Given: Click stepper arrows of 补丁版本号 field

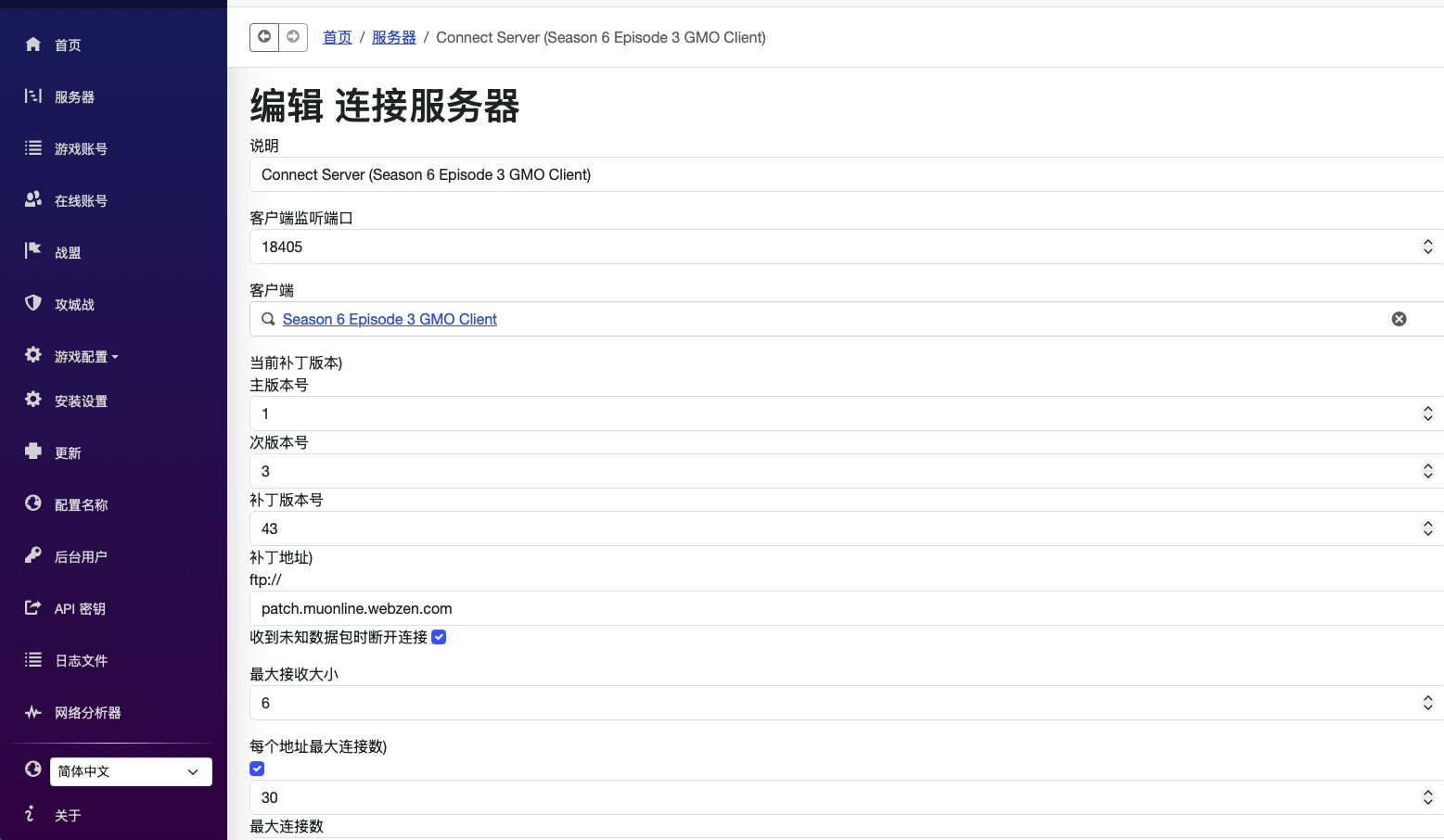Looking at the screenshot, I should click(1428, 528).
